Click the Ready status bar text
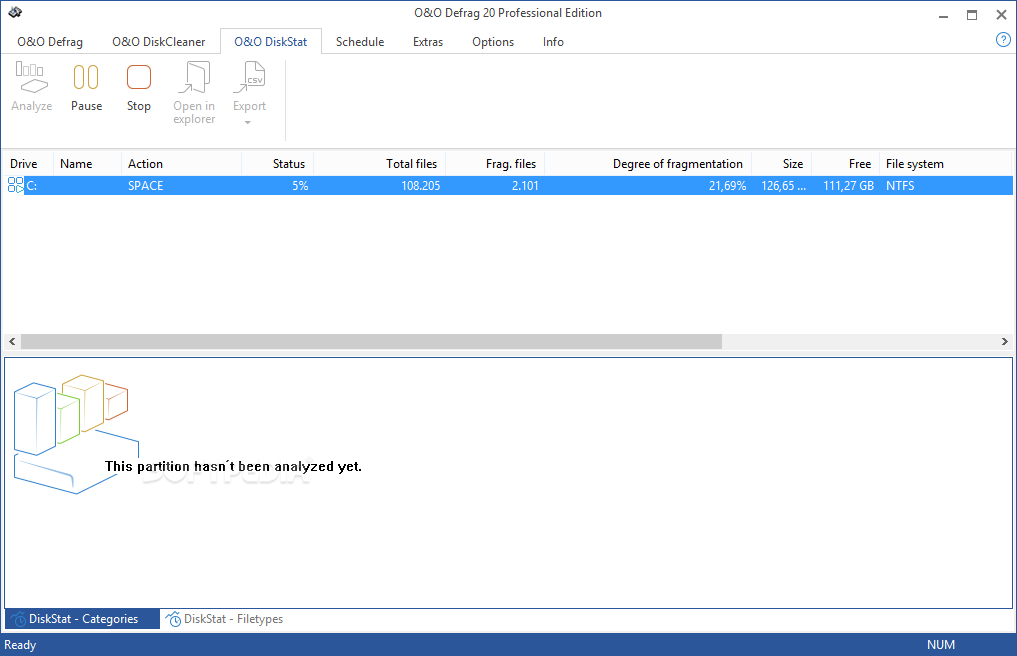Screen dimensions: 1017x656 coord(20,645)
